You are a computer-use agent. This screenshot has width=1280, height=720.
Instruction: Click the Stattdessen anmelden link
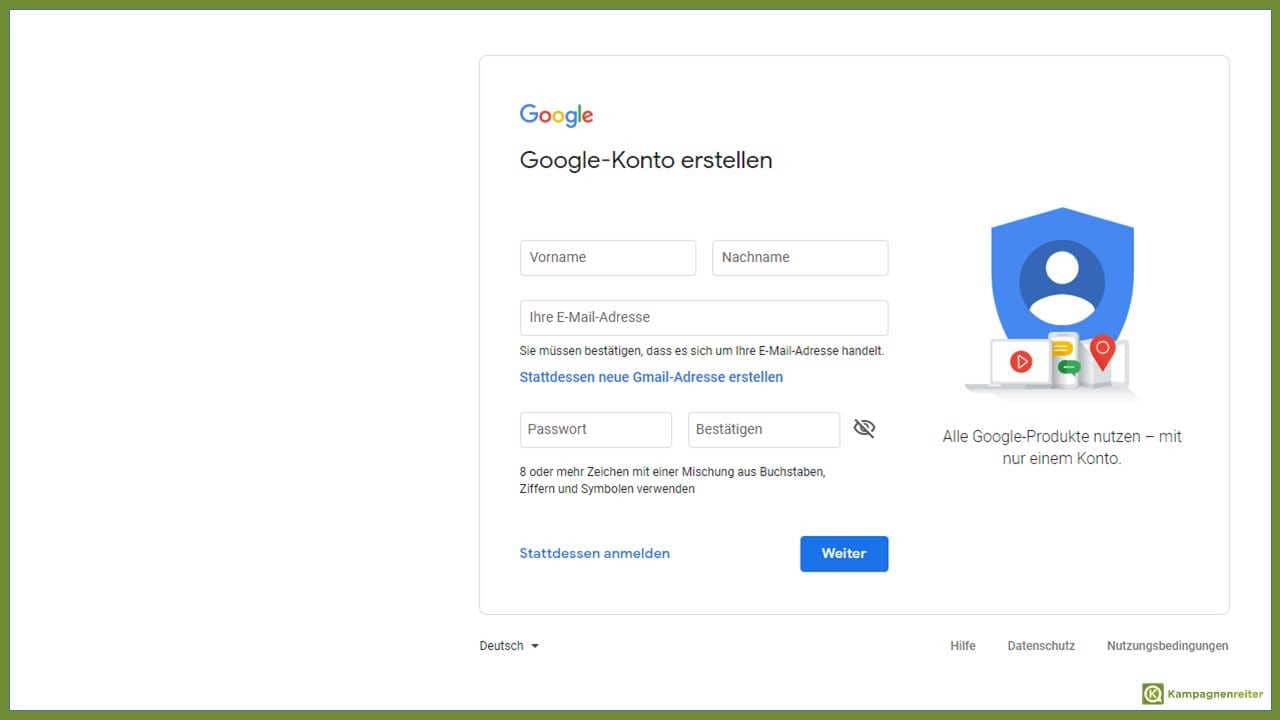click(x=595, y=553)
